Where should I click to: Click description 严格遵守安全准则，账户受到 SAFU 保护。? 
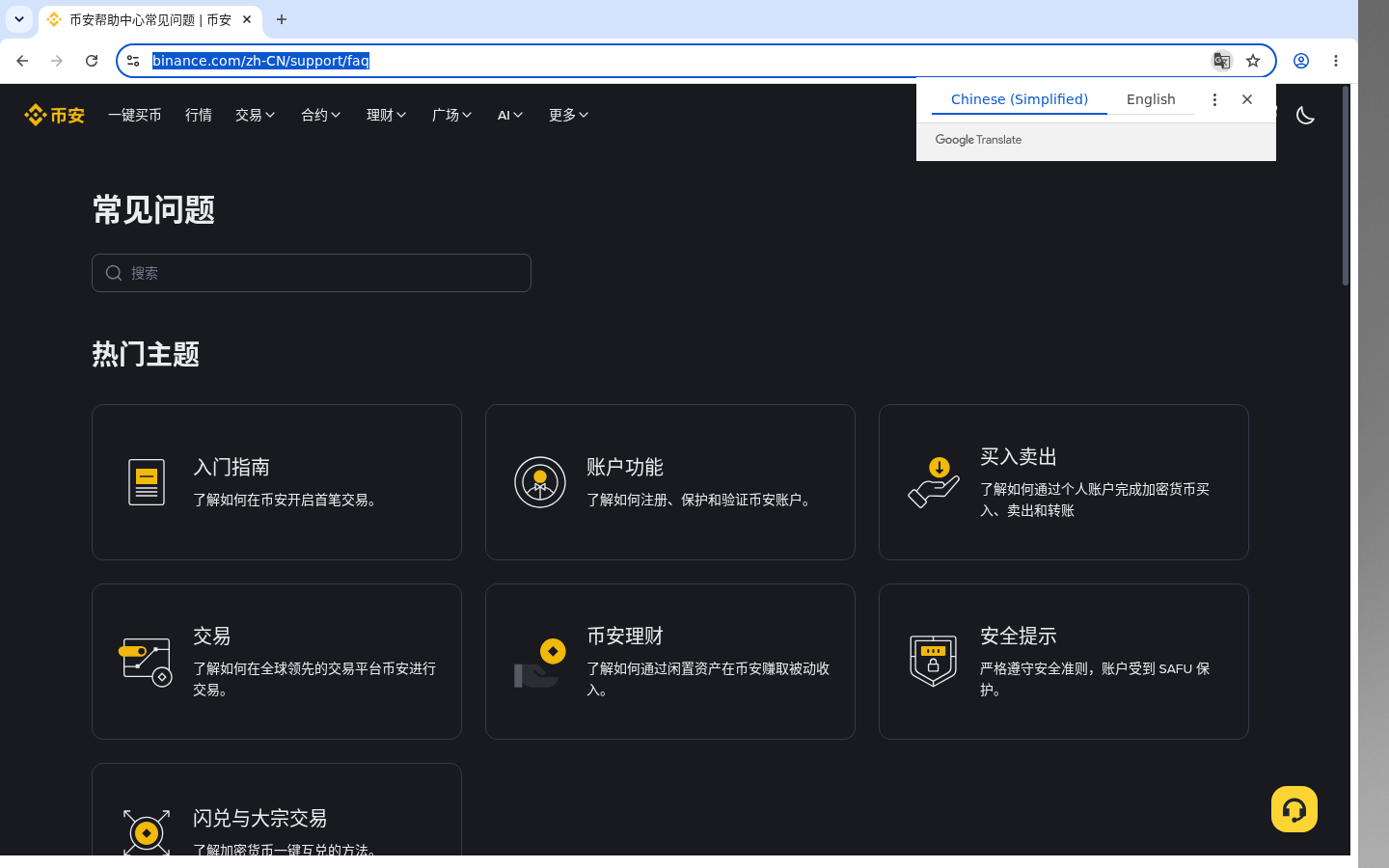[x=1095, y=679]
